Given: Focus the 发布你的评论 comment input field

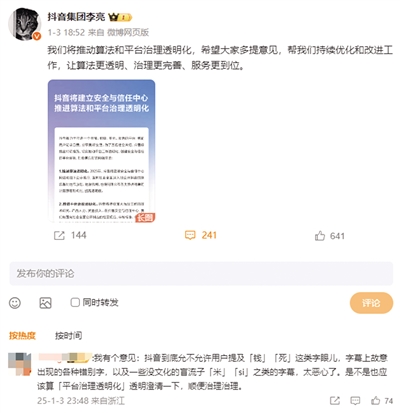Looking at the screenshot, I should pos(201,274).
